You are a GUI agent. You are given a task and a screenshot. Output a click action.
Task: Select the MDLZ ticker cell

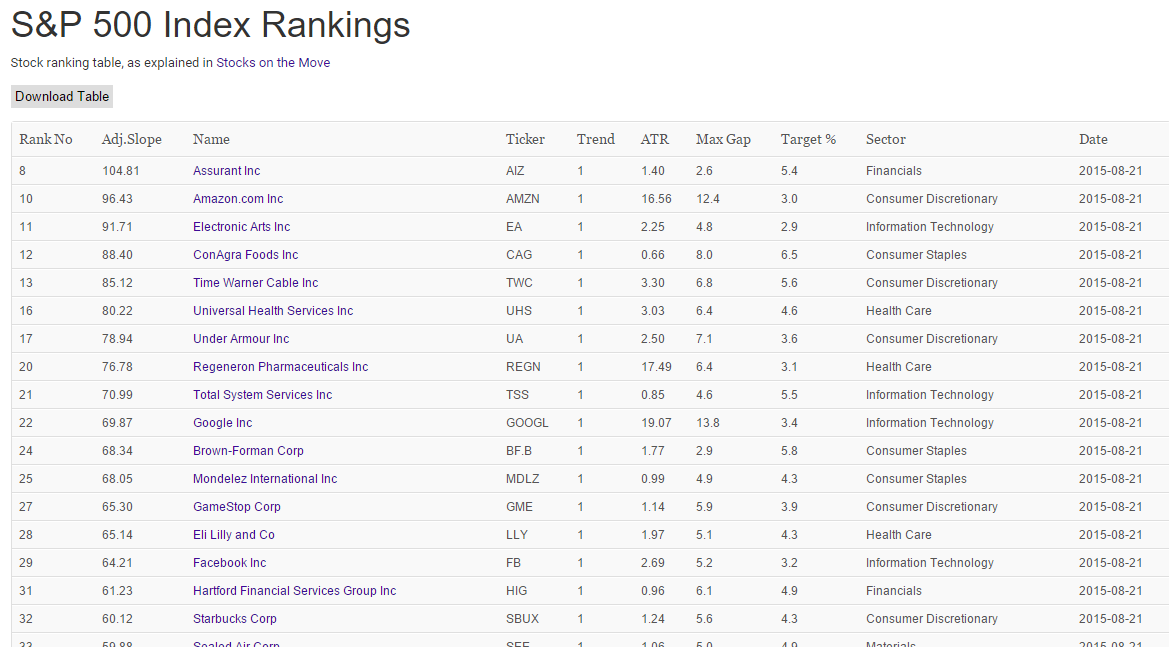click(523, 479)
